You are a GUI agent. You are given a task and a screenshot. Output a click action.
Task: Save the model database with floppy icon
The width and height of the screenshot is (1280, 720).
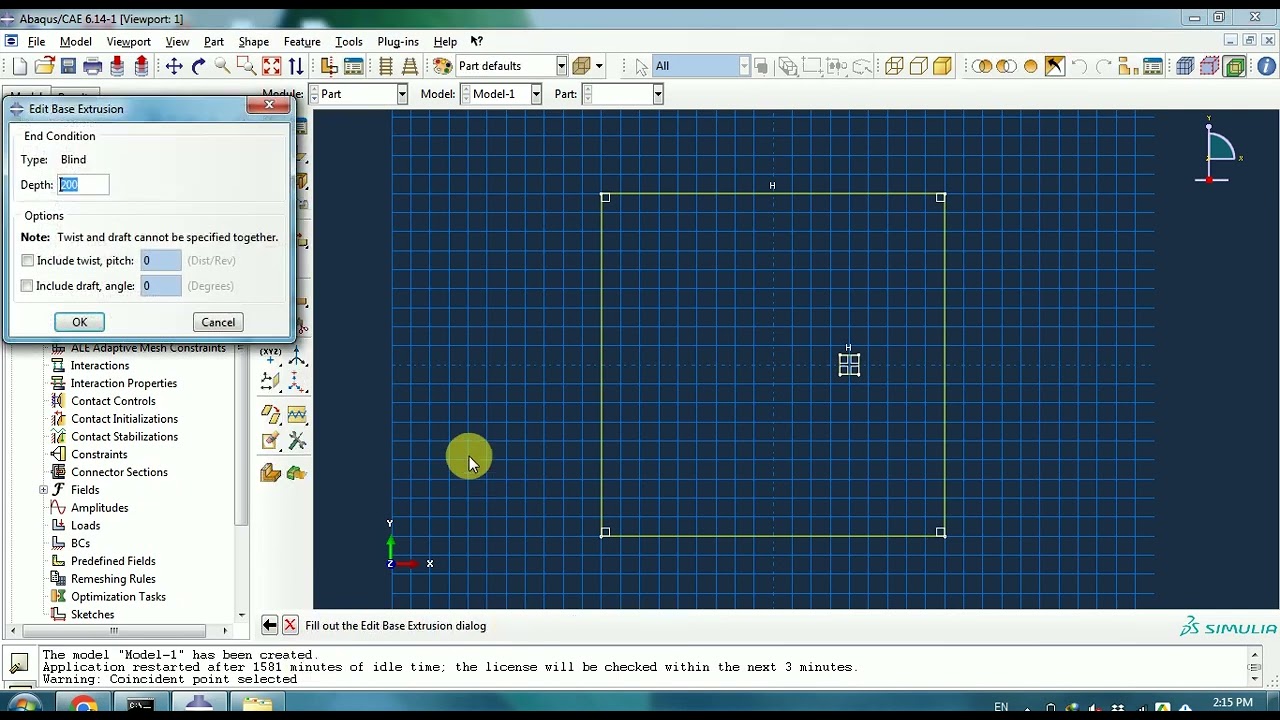click(68, 66)
